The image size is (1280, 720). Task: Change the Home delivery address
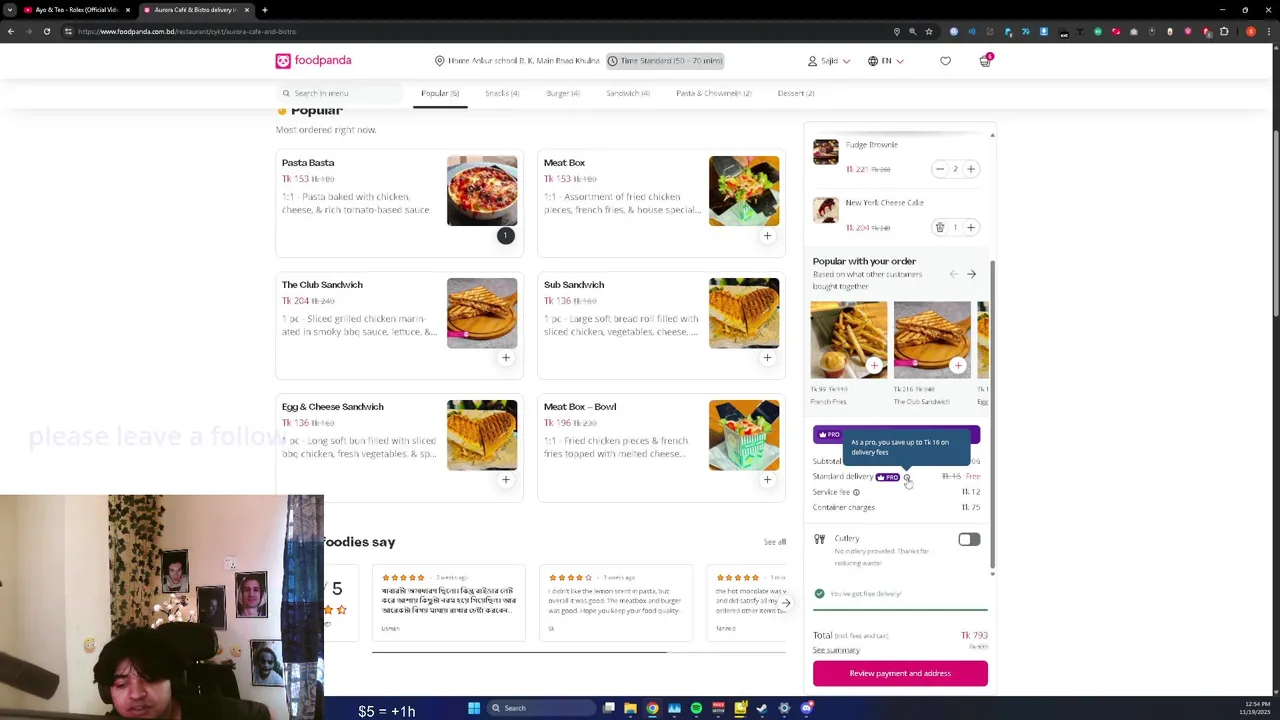click(x=517, y=61)
